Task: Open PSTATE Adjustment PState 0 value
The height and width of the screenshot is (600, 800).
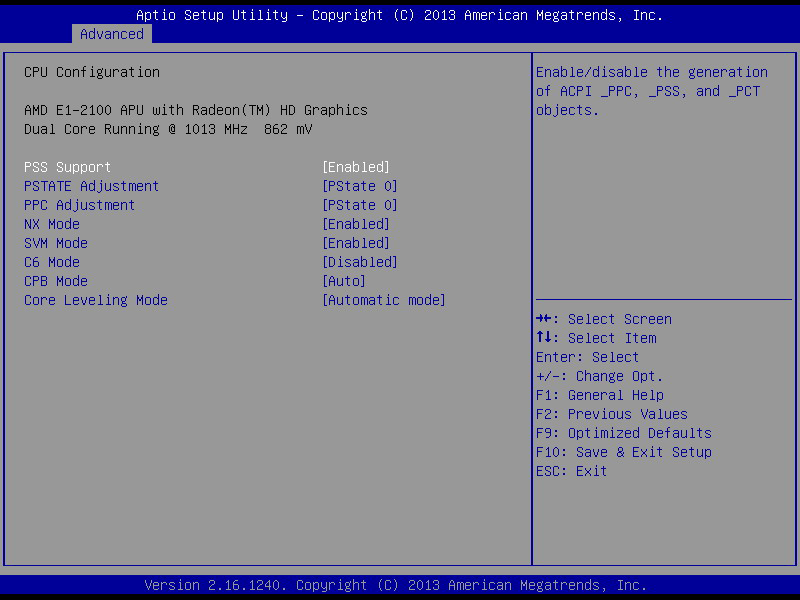Action: click(360, 186)
